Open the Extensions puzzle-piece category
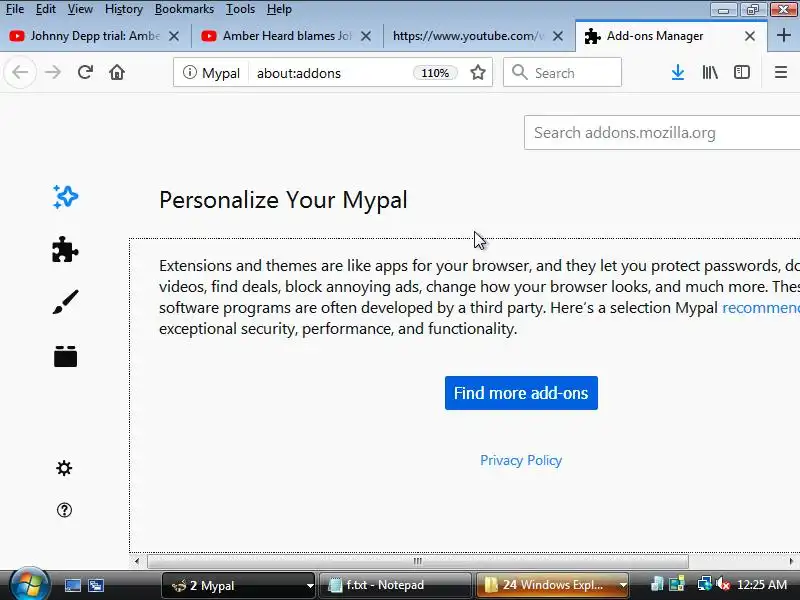Viewport: 800px width, 600px height. pyautogui.click(x=65, y=249)
